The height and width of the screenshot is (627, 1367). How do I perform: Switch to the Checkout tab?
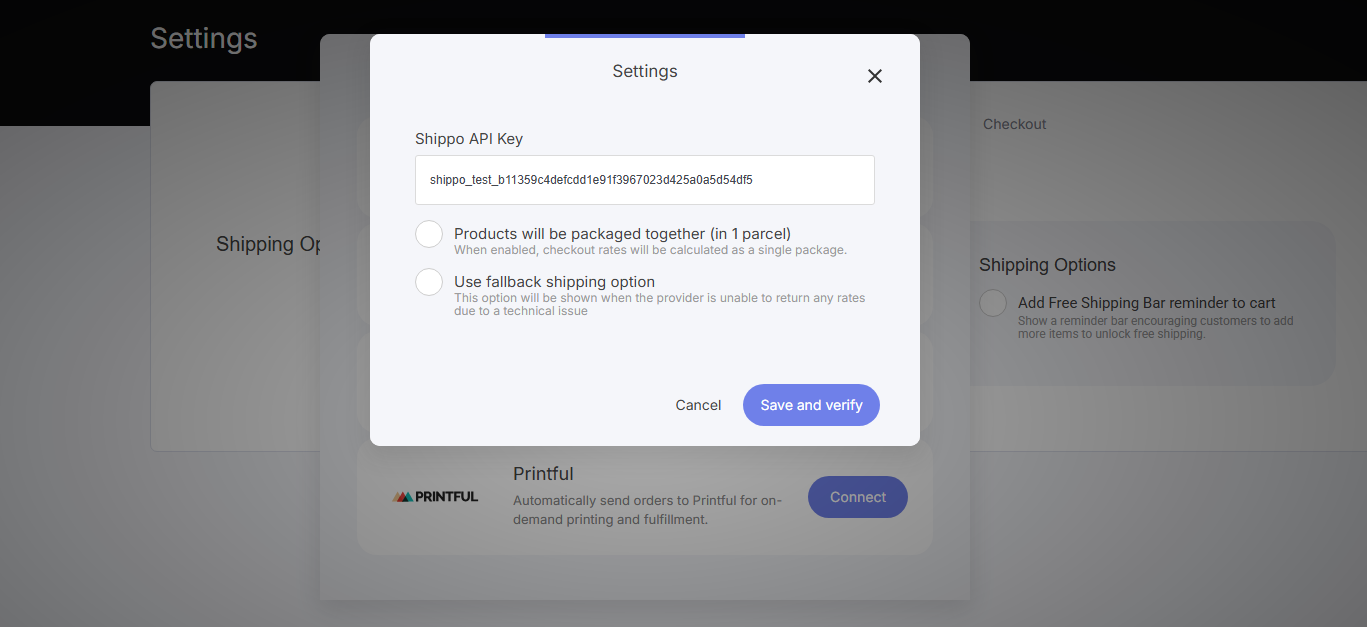tap(1014, 124)
